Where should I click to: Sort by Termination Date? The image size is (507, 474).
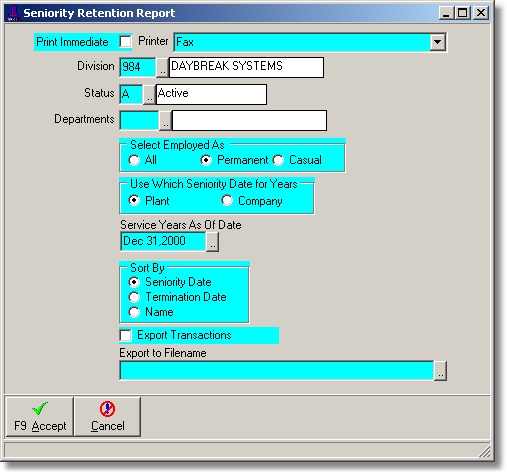134,297
